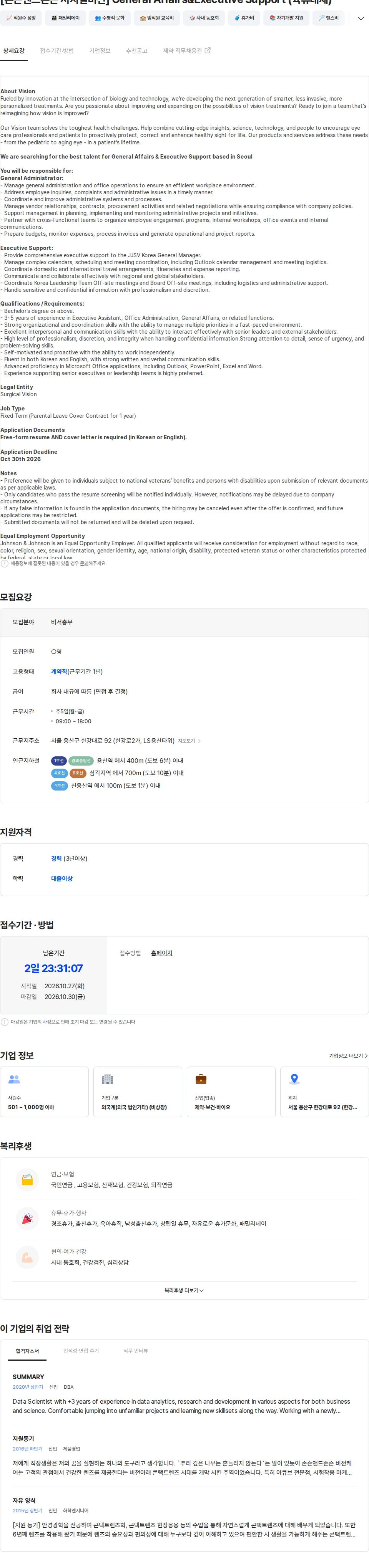Screen dimensions: 369x1568
Task: Click the 기업구분 building icon card
Action: click(138, 1092)
